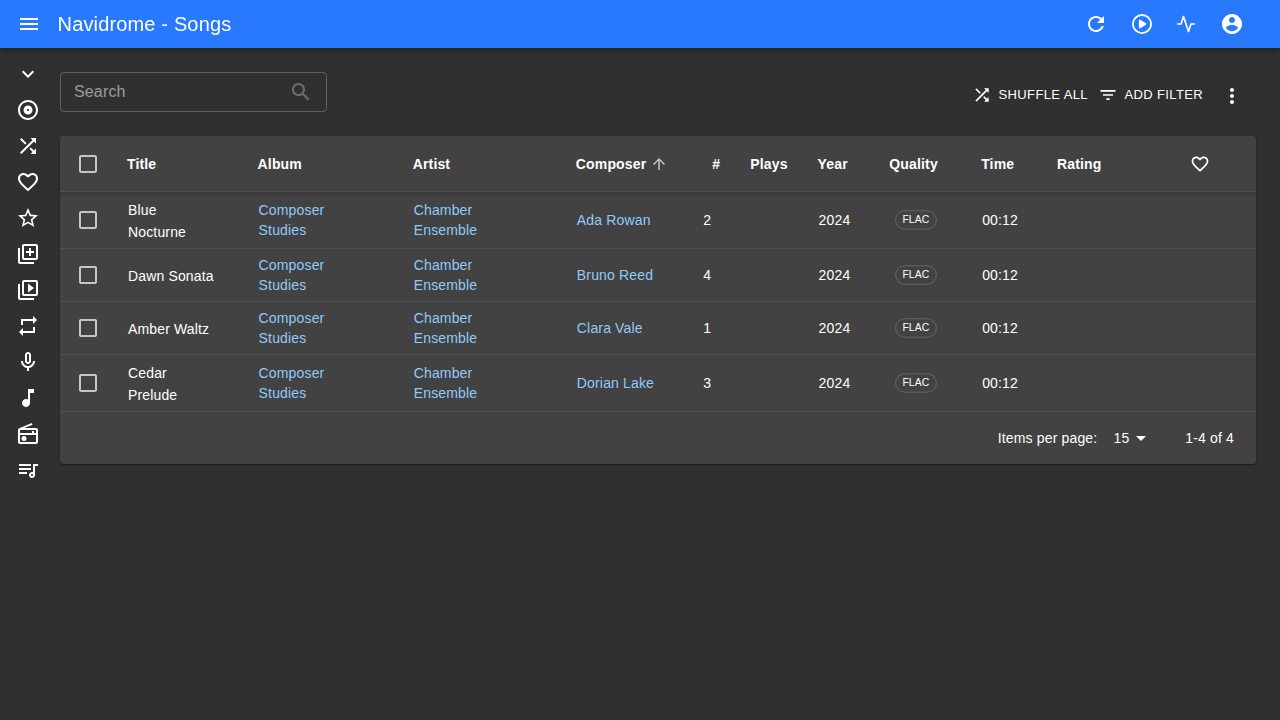This screenshot has width=1280, height=720.
Task: Check the Blue Nocturne row checkbox
Action: click(88, 220)
